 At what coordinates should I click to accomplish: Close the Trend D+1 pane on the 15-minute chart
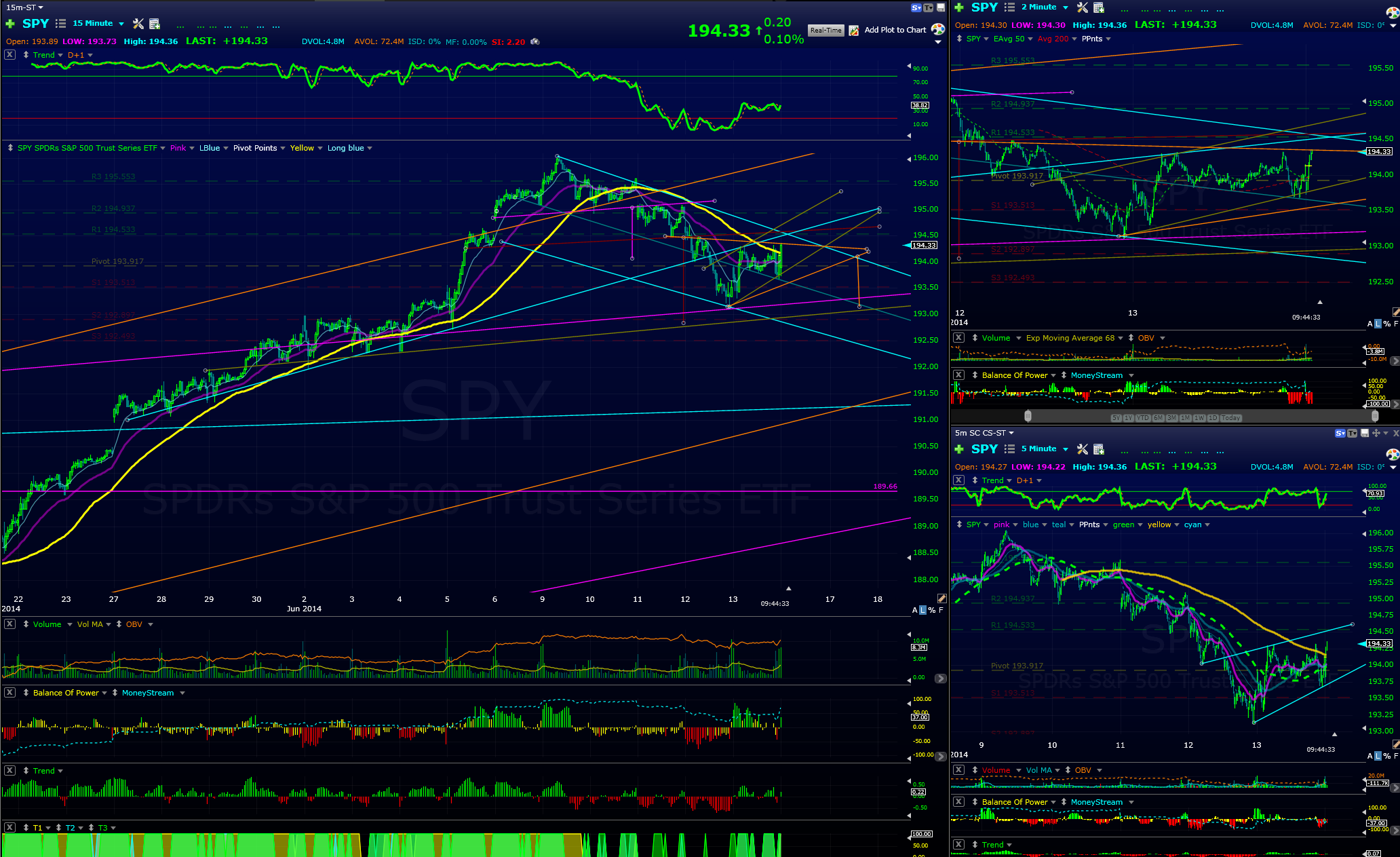tap(9, 54)
